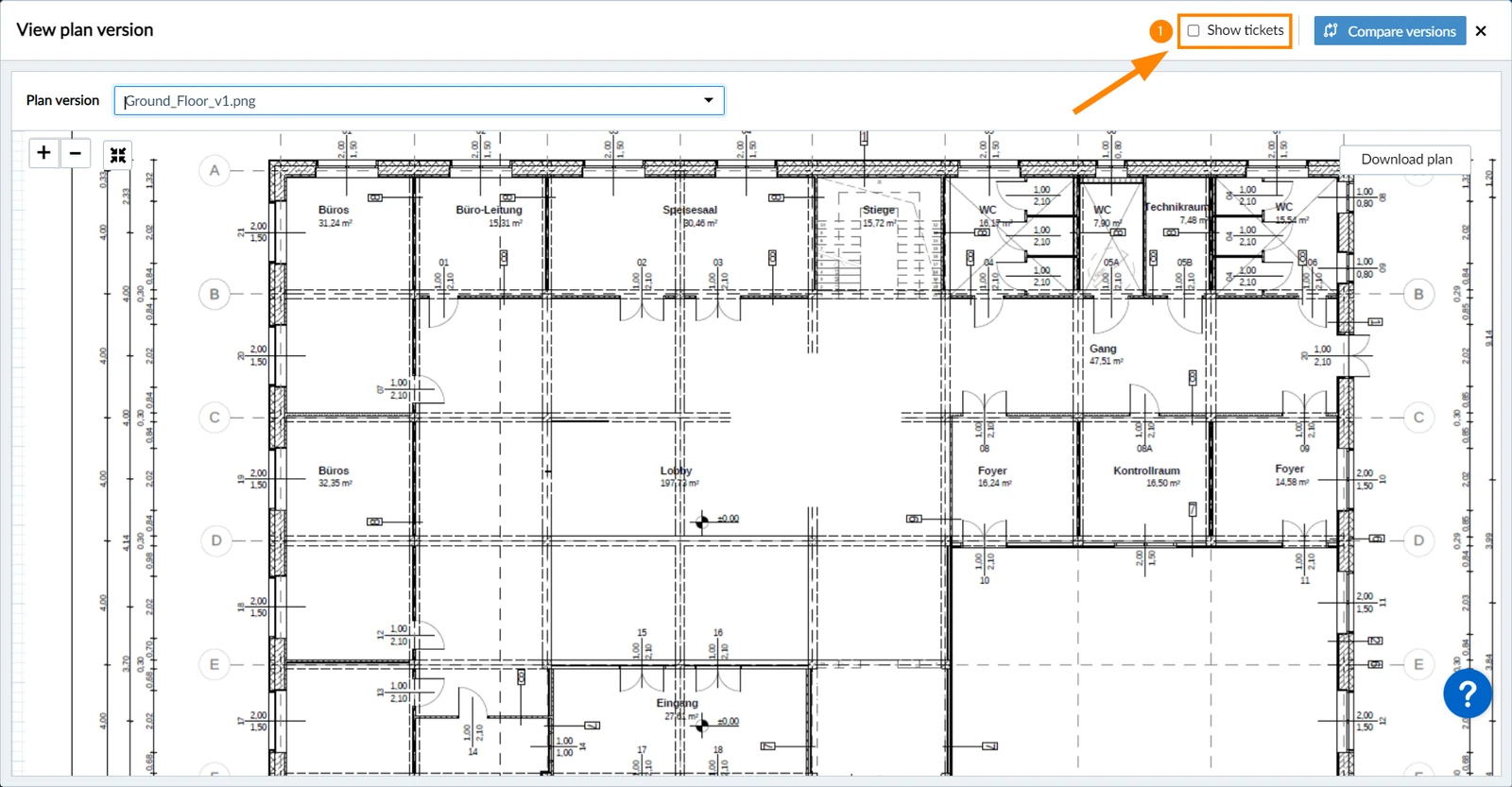Screen dimensions: 1512x787
Task: Click grid axis marker B on the right
Action: tap(1418, 294)
